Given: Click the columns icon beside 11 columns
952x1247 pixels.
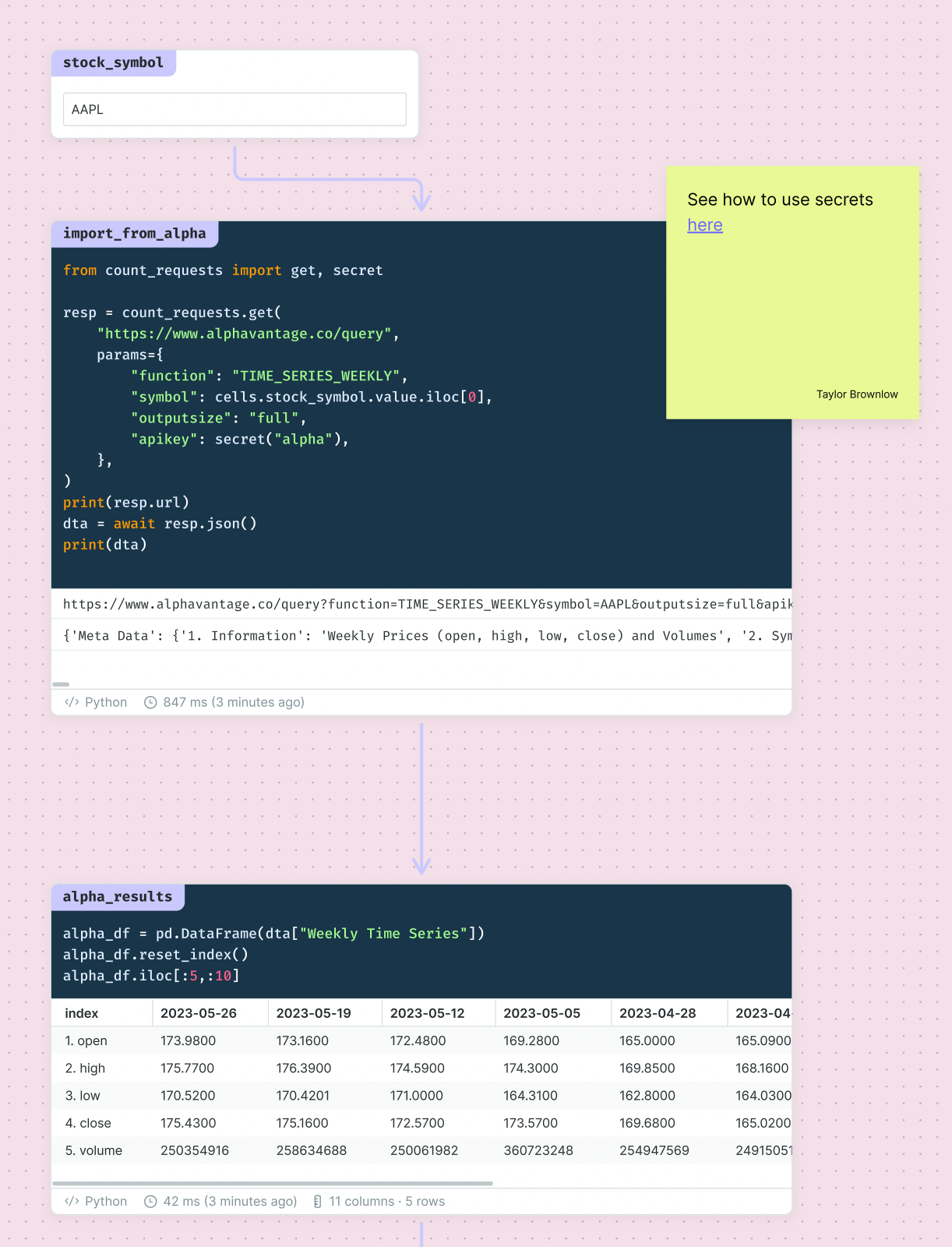Looking at the screenshot, I should (317, 1201).
